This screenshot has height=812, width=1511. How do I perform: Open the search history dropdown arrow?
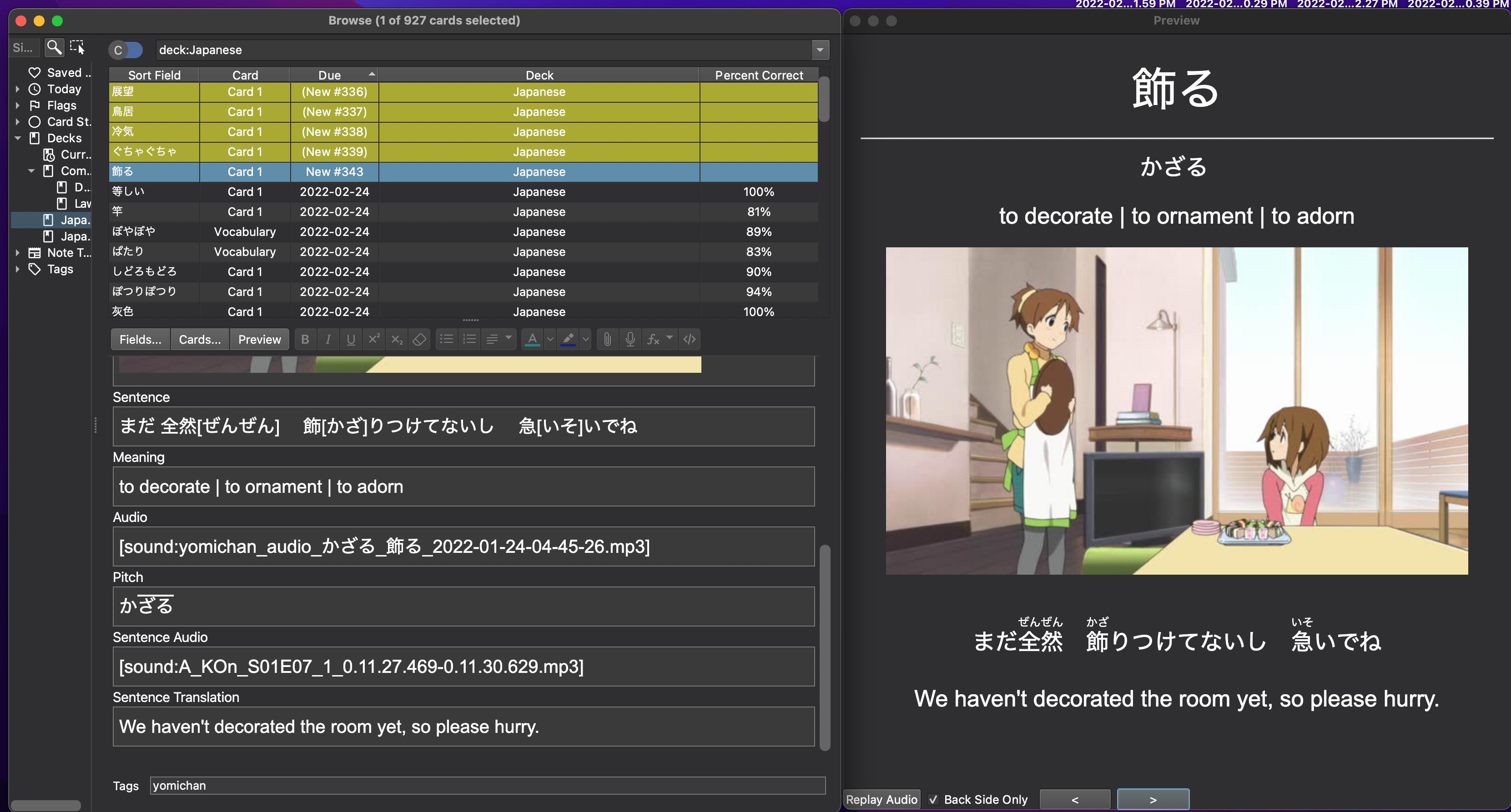click(x=820, y=50)
